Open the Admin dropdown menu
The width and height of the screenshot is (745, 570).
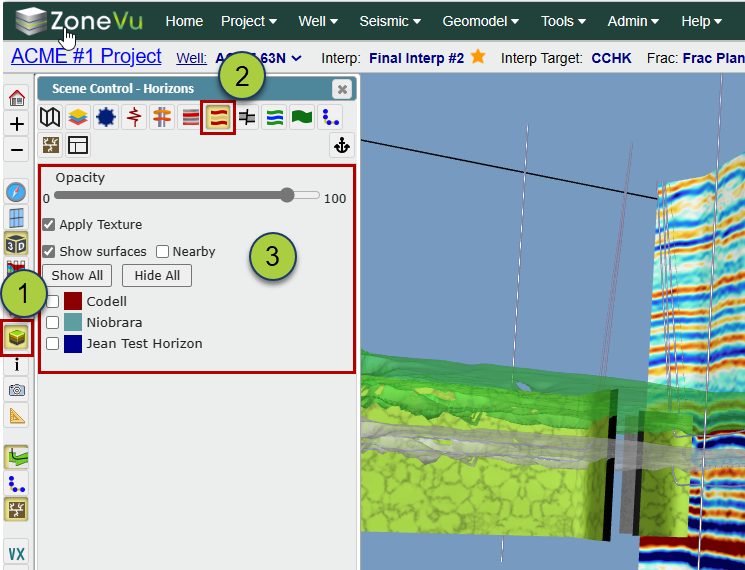[x=633, y=21]
